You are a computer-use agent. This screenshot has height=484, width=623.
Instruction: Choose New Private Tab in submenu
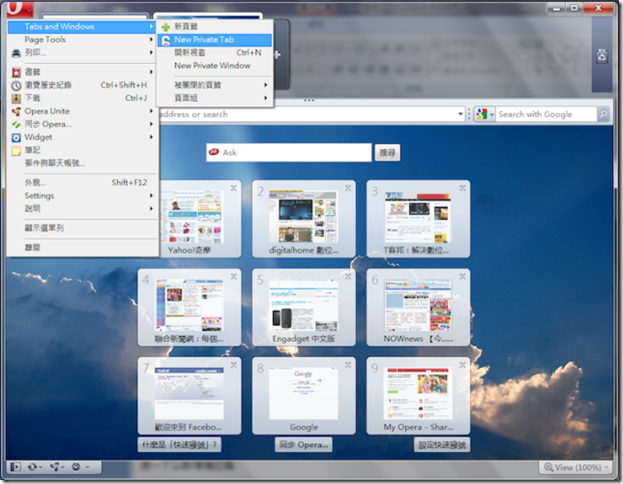[215, 40]
